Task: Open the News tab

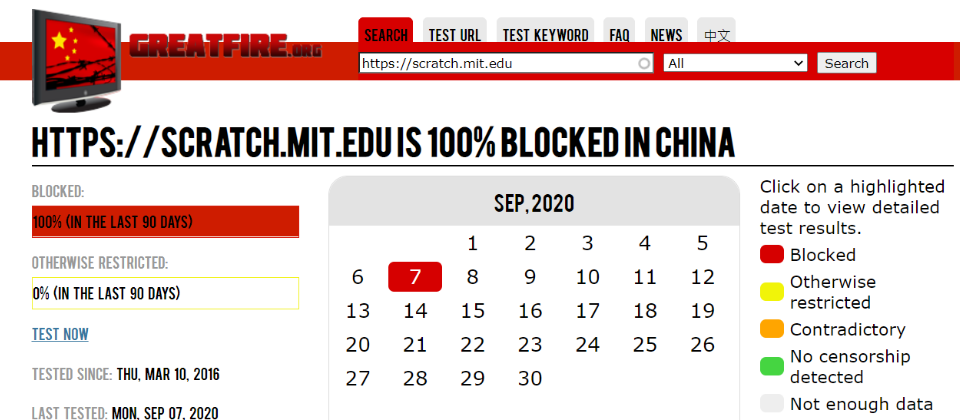Action: click(667, 35)
